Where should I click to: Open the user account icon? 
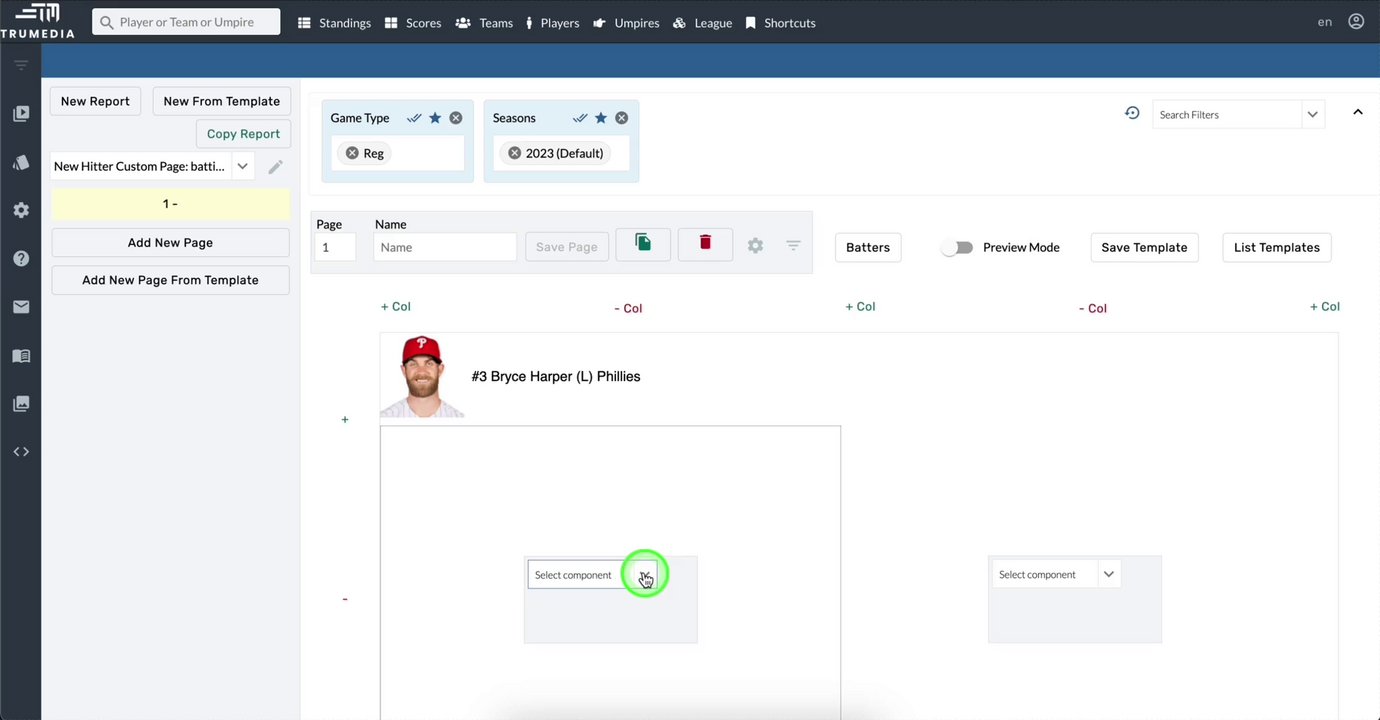pyautogui.click(x=1356, y=21)
